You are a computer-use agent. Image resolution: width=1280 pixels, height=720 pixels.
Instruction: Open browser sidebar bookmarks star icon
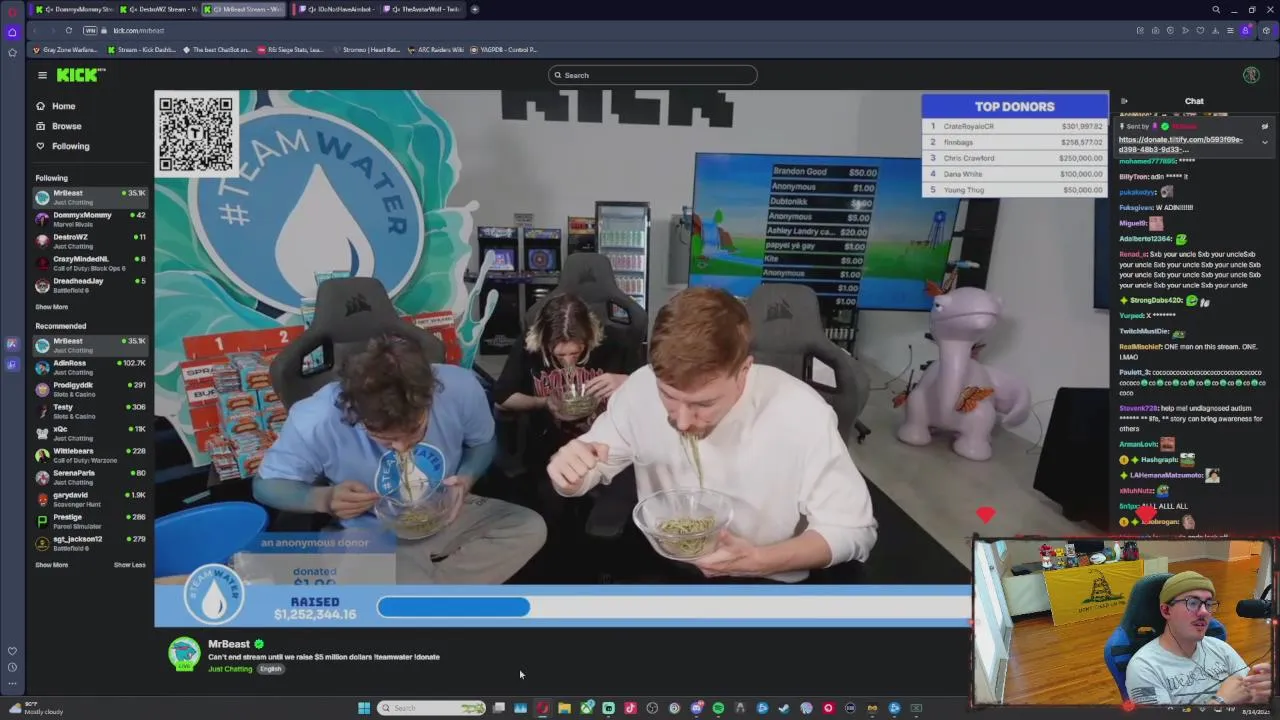[x=12, y=52]
